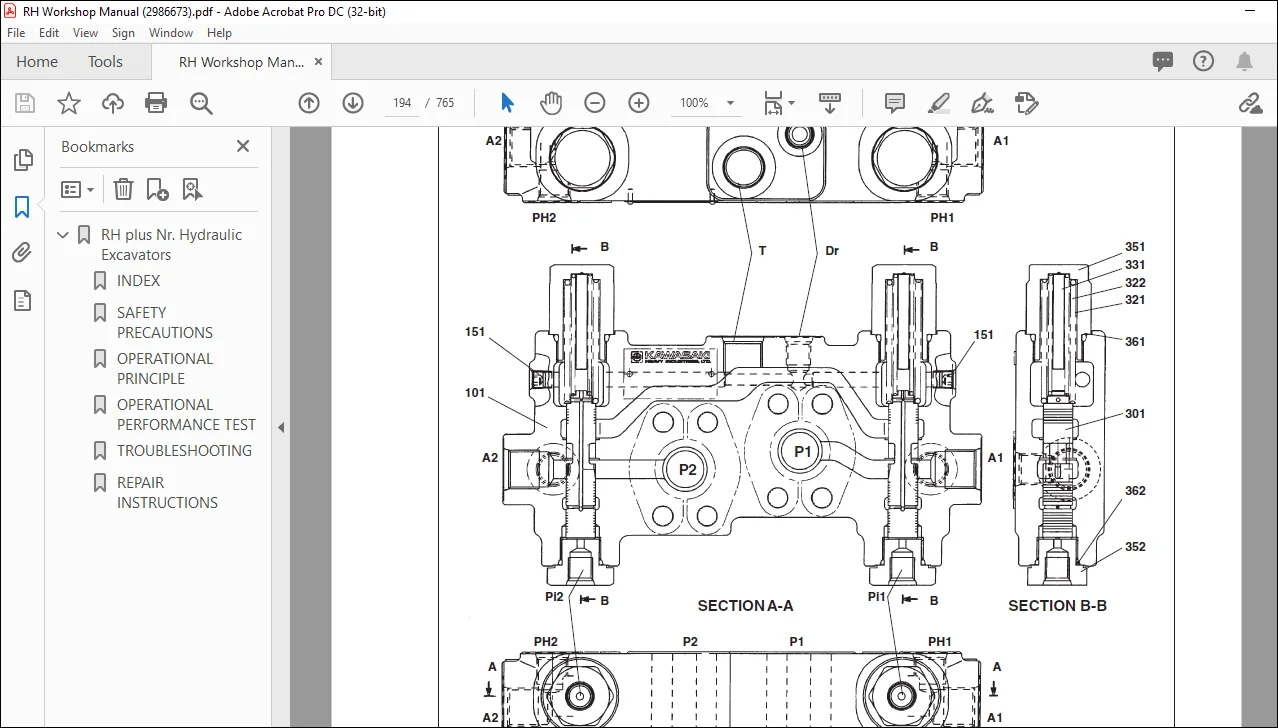Go to previous page with up arrow
This screenshot has height=728, width=1278.
[x=309, y=103]
